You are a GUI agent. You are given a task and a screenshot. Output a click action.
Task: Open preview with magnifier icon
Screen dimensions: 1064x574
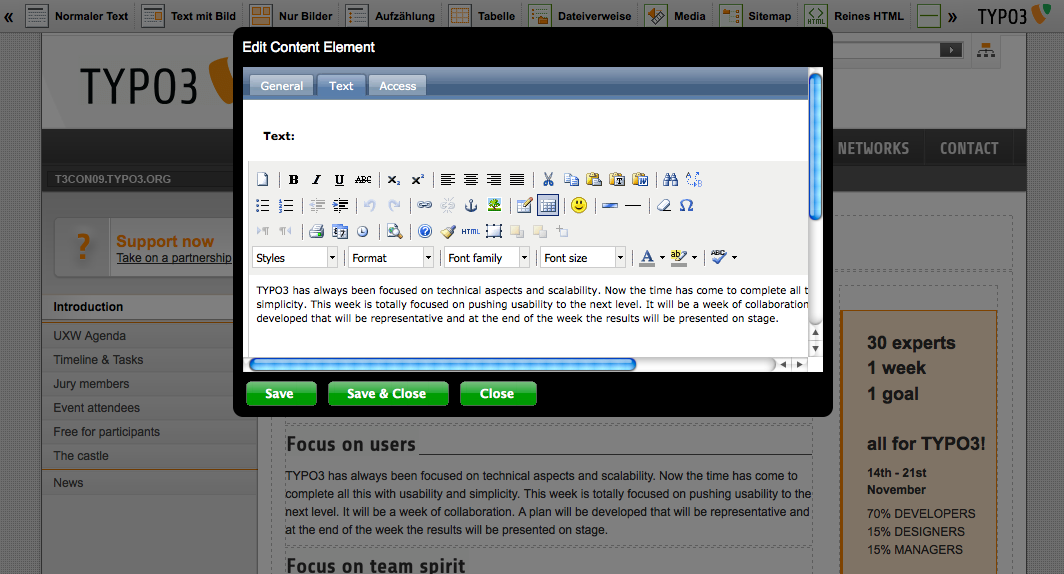click(394, 231)
